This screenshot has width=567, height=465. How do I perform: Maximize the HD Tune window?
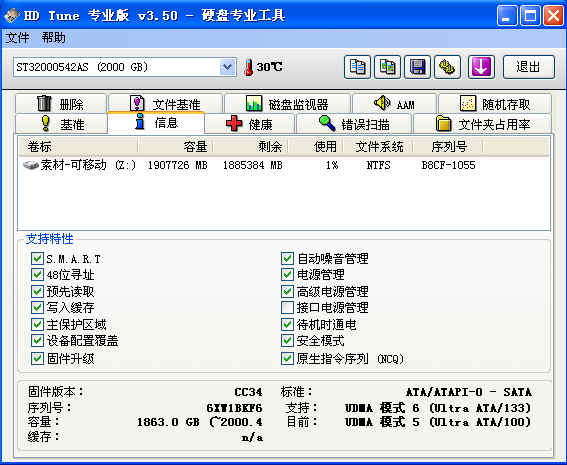[530, 16]
